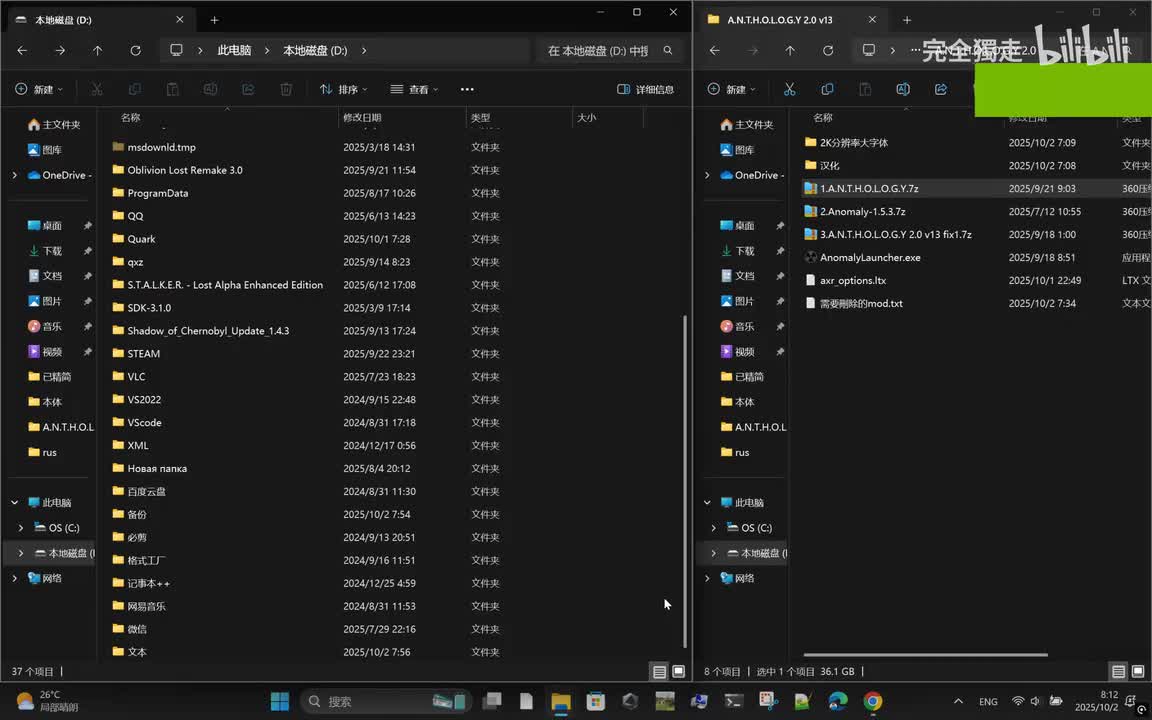The width and height of the screenshot is (1152, 720).
Task: Go back in right window navigation
Action: (x=714, y=50)
